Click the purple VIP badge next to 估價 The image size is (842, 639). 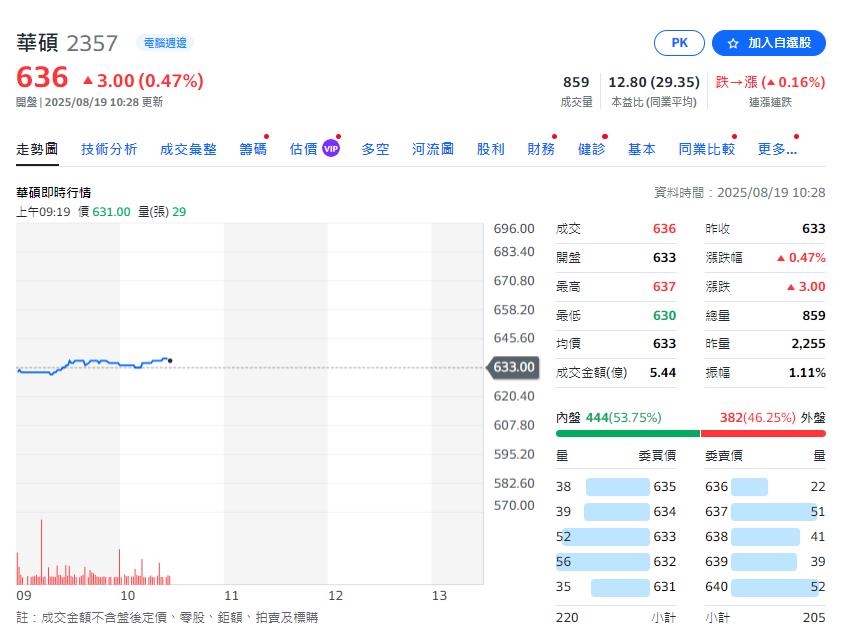(331, 149)
